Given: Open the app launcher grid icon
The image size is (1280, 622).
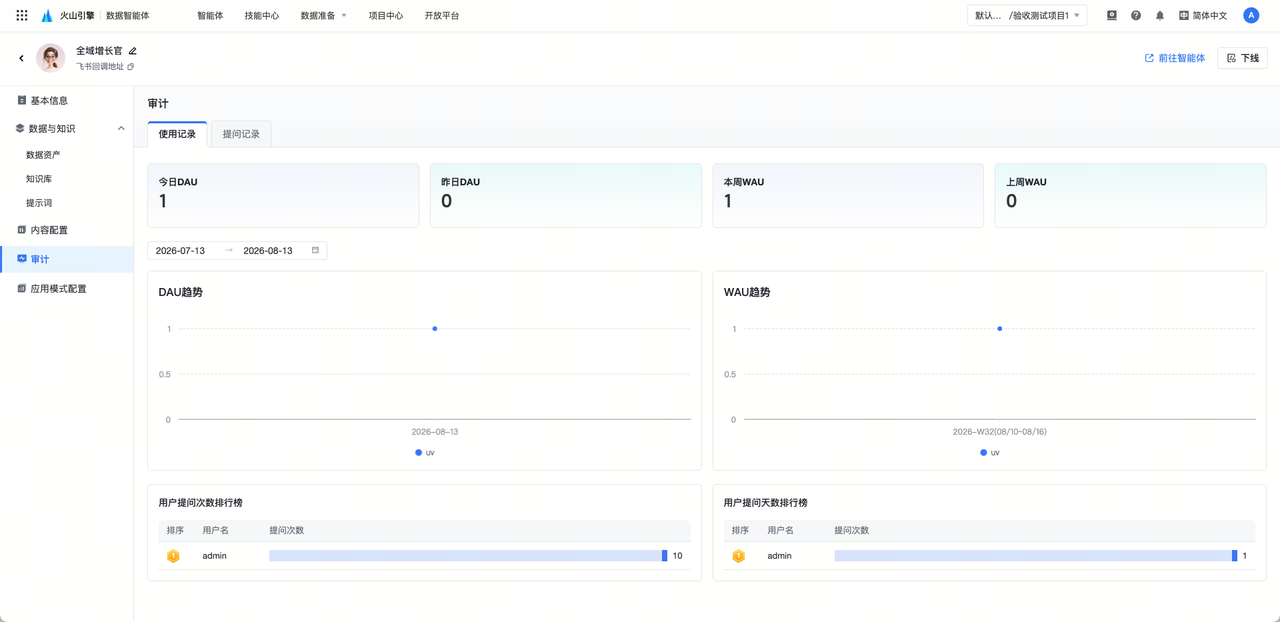Looking at the screenshot, I should pyautogui.click(x=22, y=16).
